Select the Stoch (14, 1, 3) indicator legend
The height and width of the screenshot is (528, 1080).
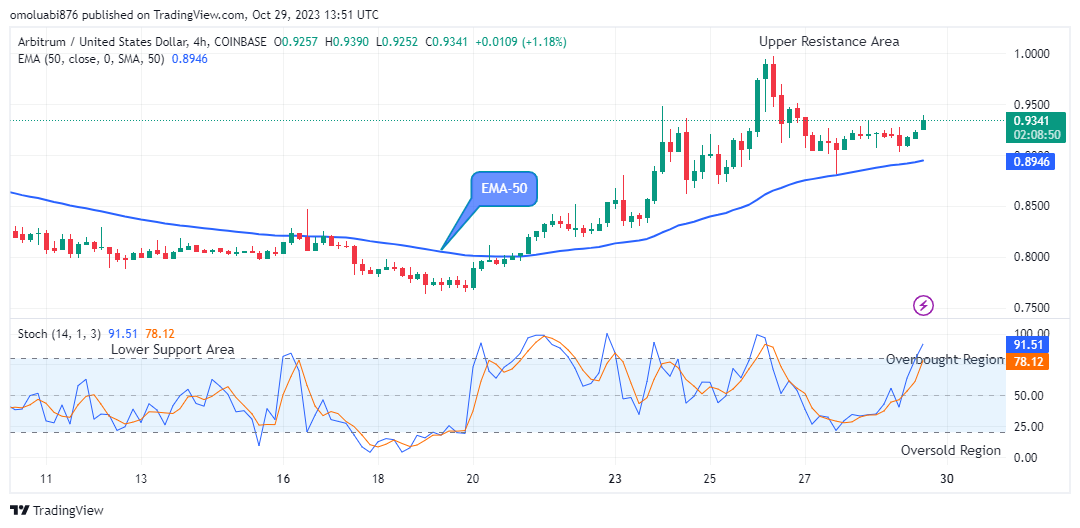pyautogui.click(x=60, y=332)
